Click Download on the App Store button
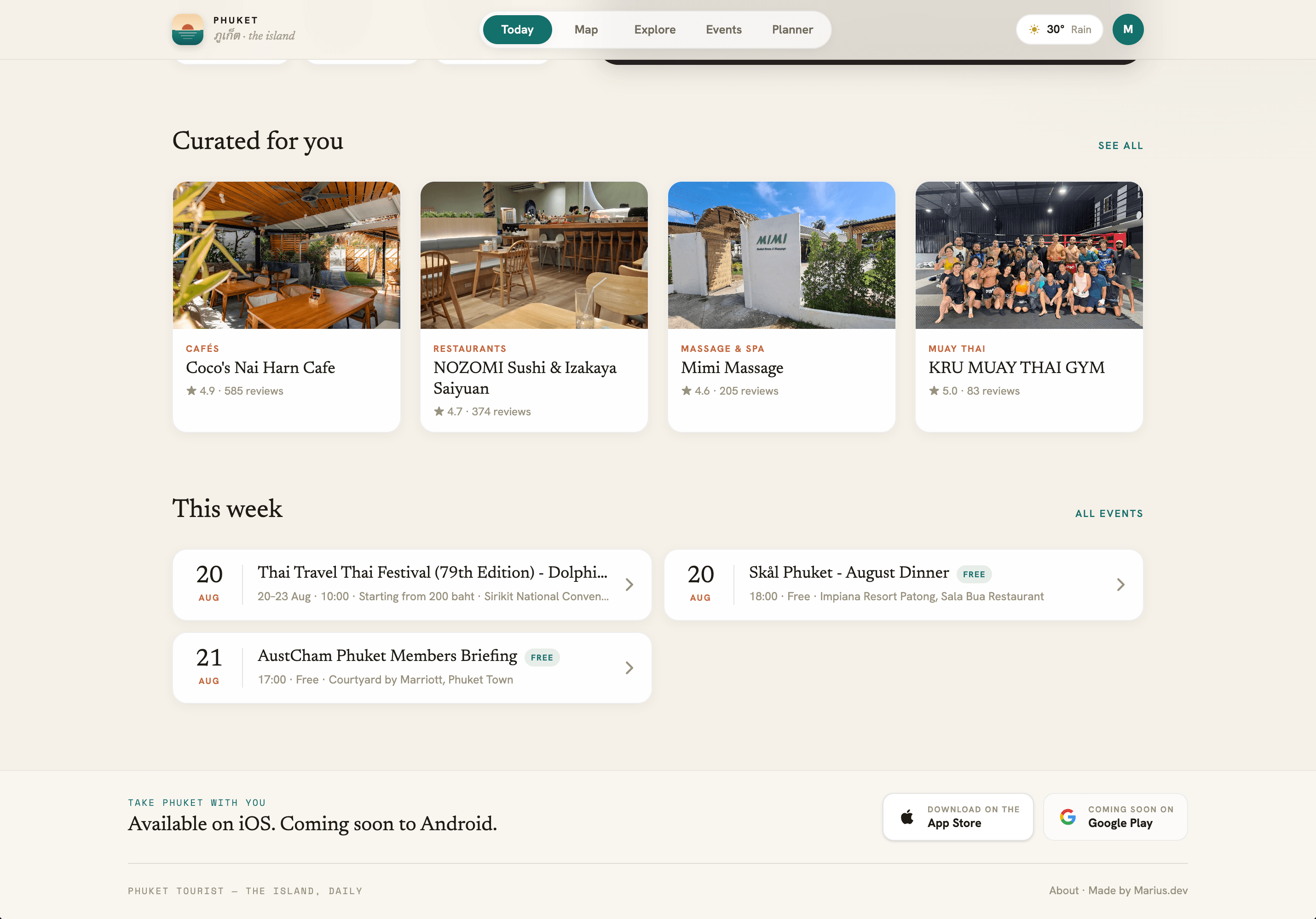The height and width of the screenshot is (919, 1316). coord(958,816)
